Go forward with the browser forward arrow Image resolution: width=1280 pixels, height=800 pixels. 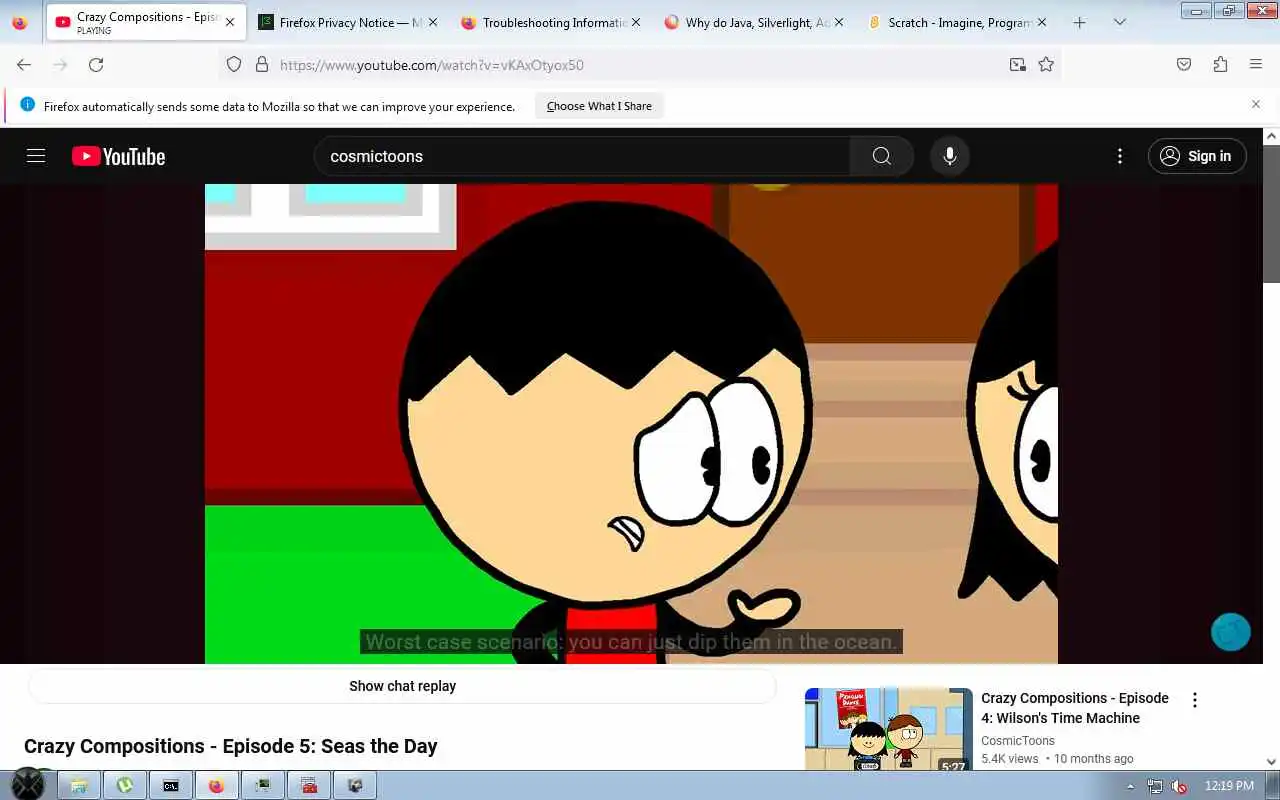tap(60, 65)
